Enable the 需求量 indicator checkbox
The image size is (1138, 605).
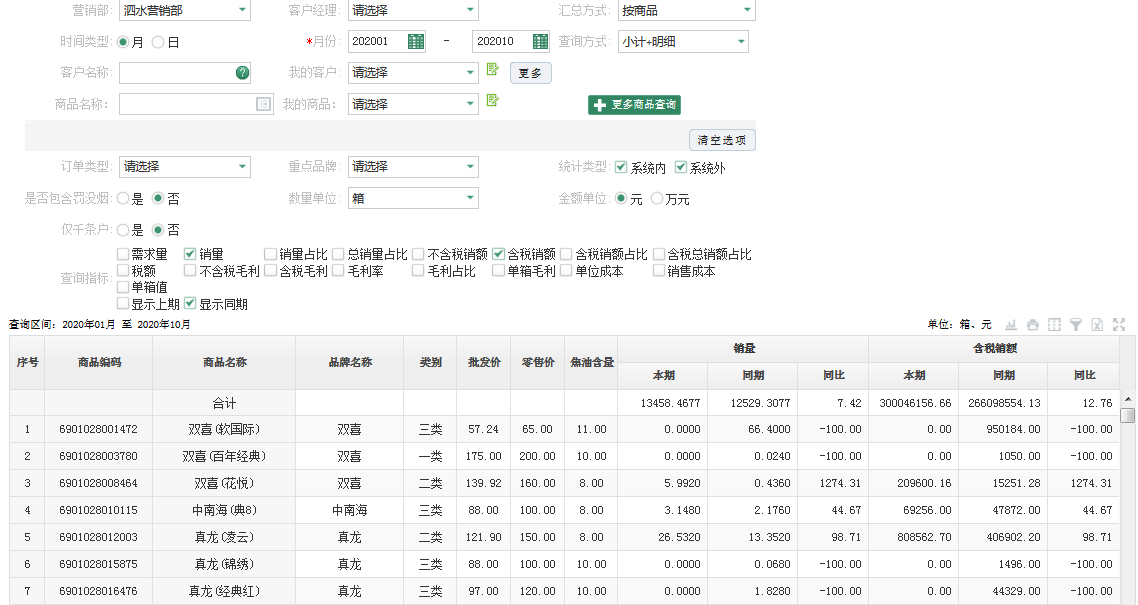123,254
